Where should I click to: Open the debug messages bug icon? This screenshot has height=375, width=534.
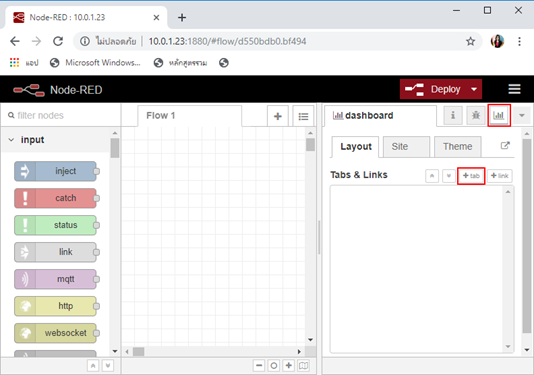(x=476, y=115)
